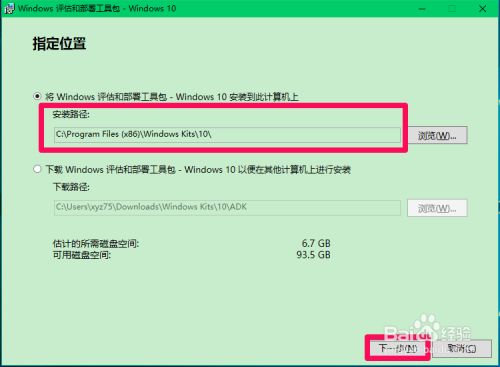Minimize the ADK setup window
This screenshot has height=367, width=500.
click(422, 9)
